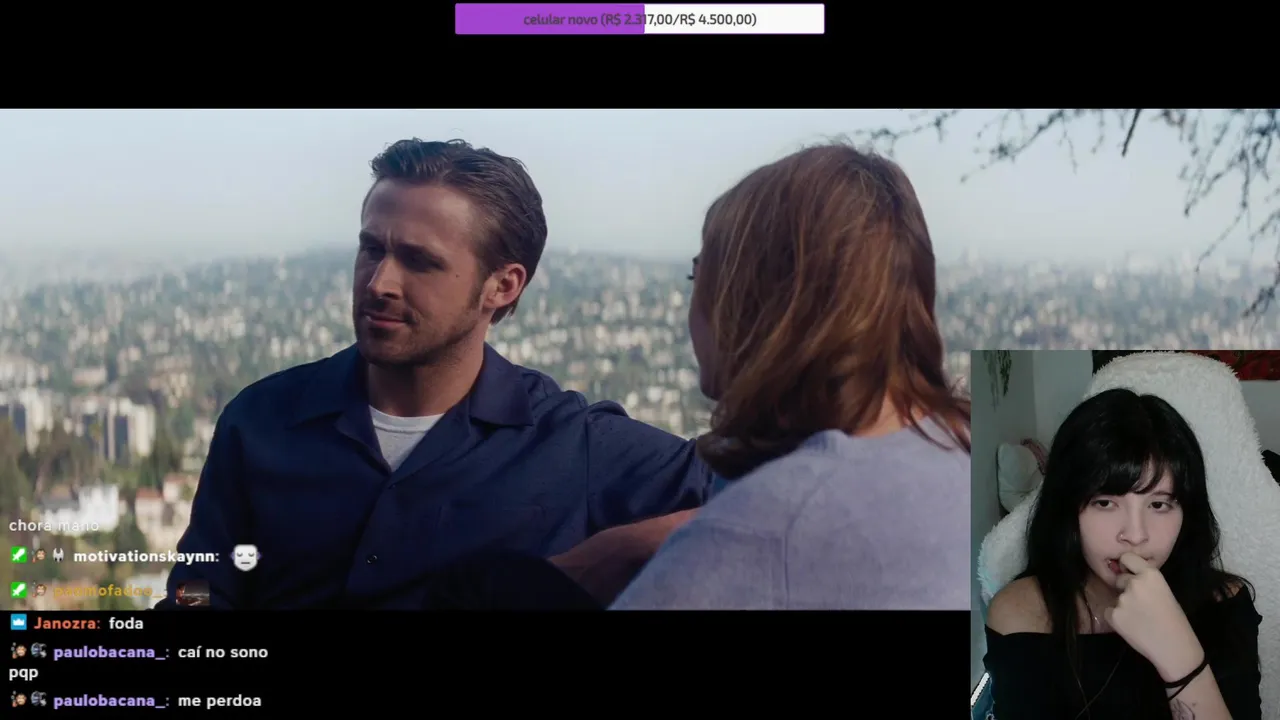The width and height of the screenshot is (1280, 720).
Task: Click the 'foda' chat message text
Action: click(x=126, y=623)
